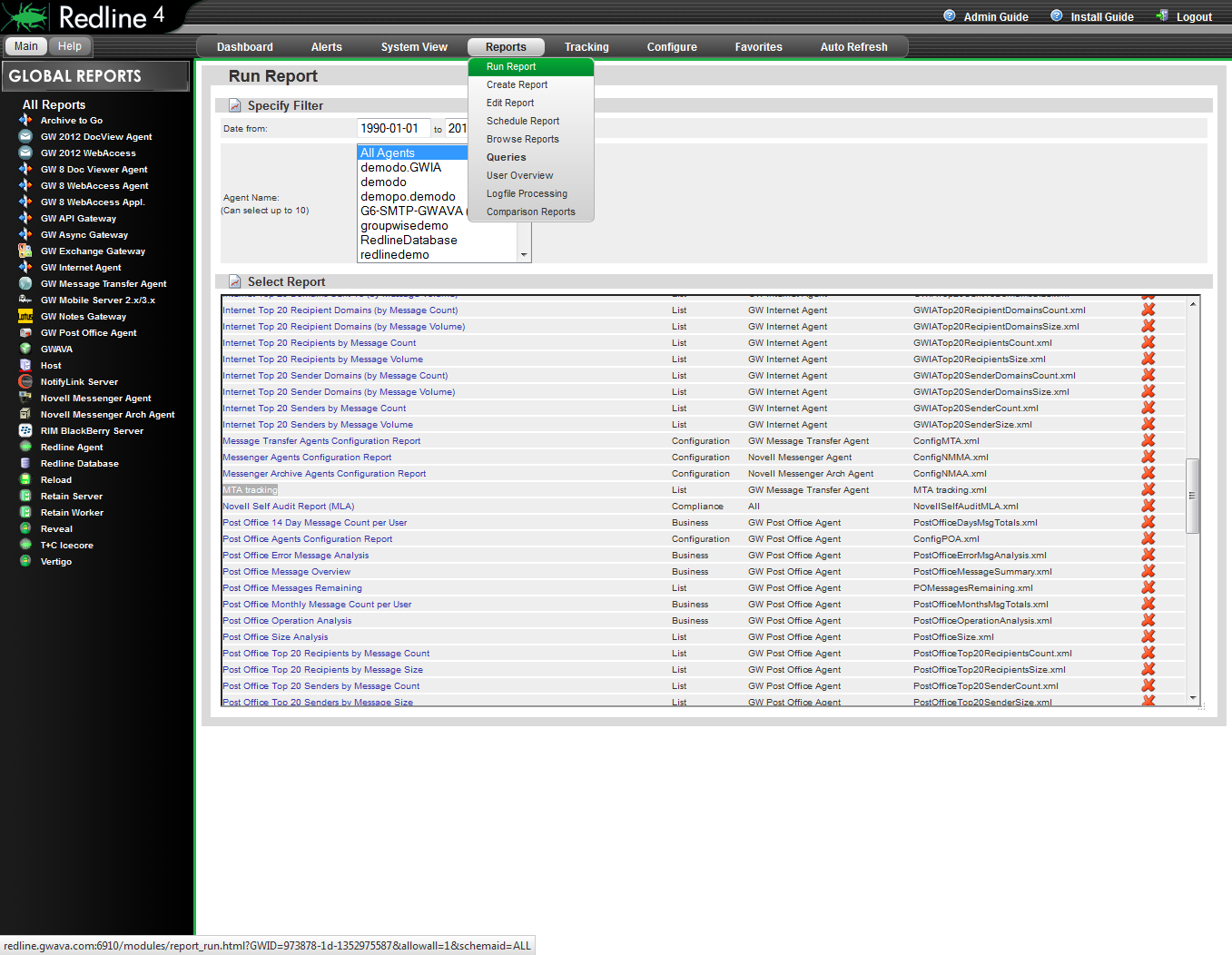Click the Retain Server icon

[x=25, y=496]
